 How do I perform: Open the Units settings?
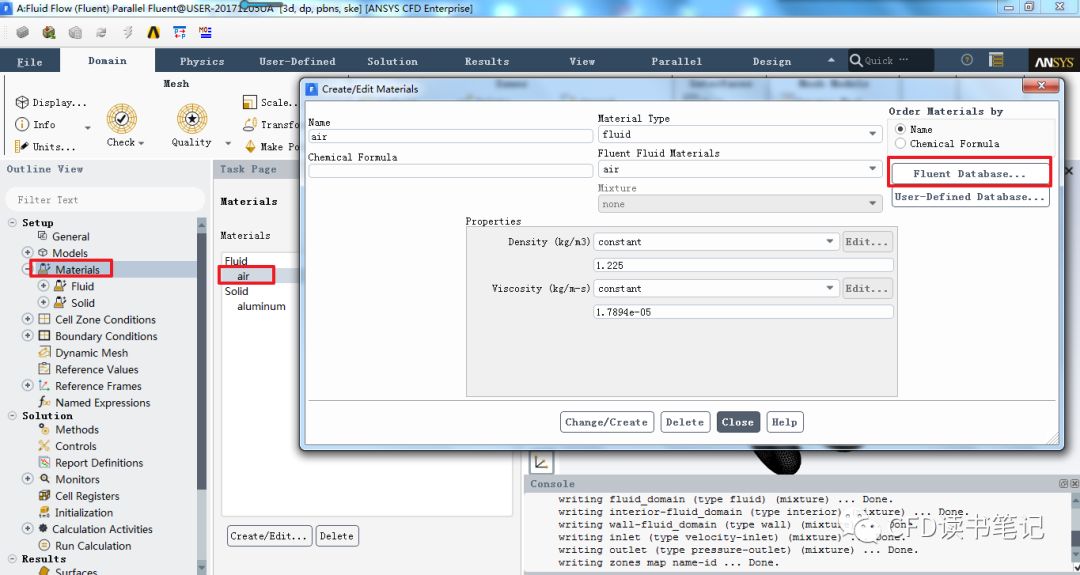45,147
